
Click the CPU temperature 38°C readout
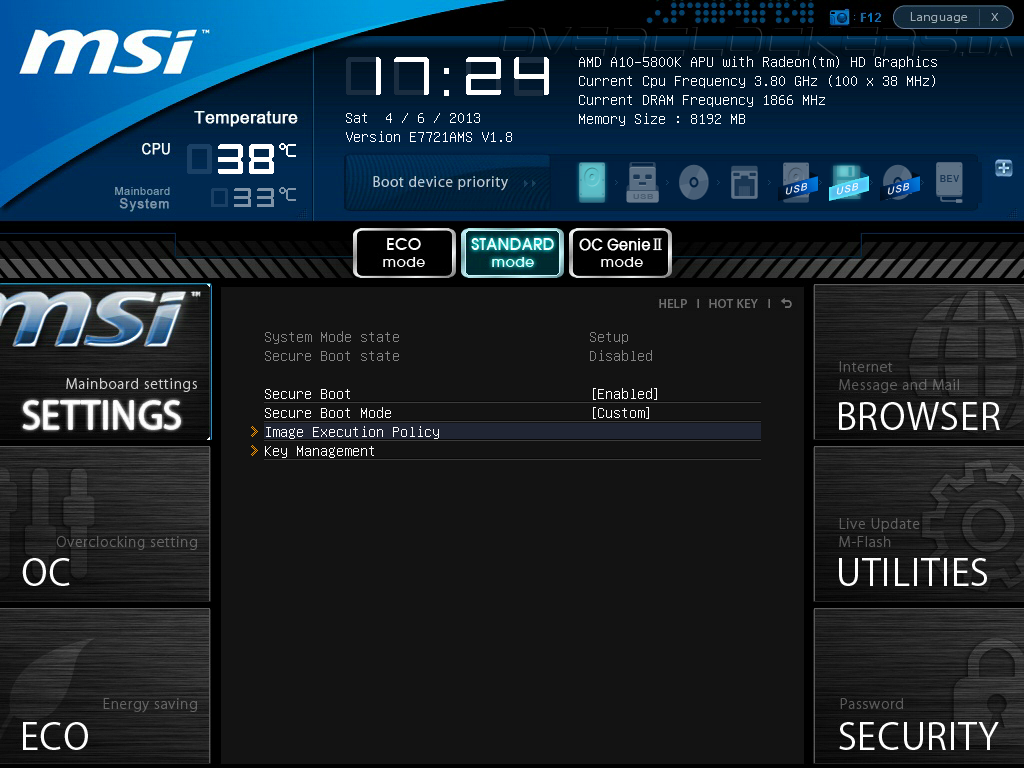tap(242, 159)
